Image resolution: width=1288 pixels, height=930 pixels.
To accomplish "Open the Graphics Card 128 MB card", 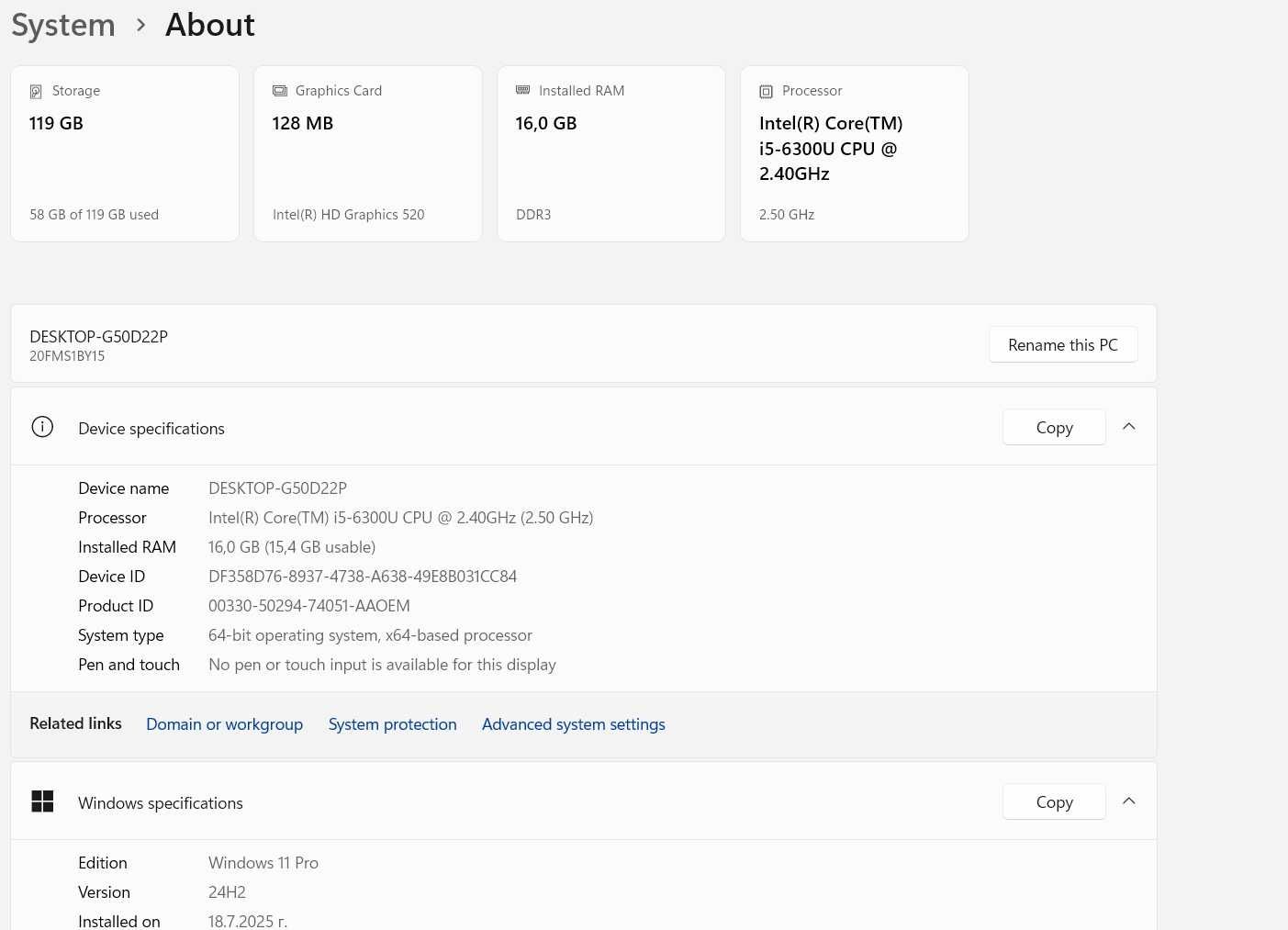I will (368, 153).
